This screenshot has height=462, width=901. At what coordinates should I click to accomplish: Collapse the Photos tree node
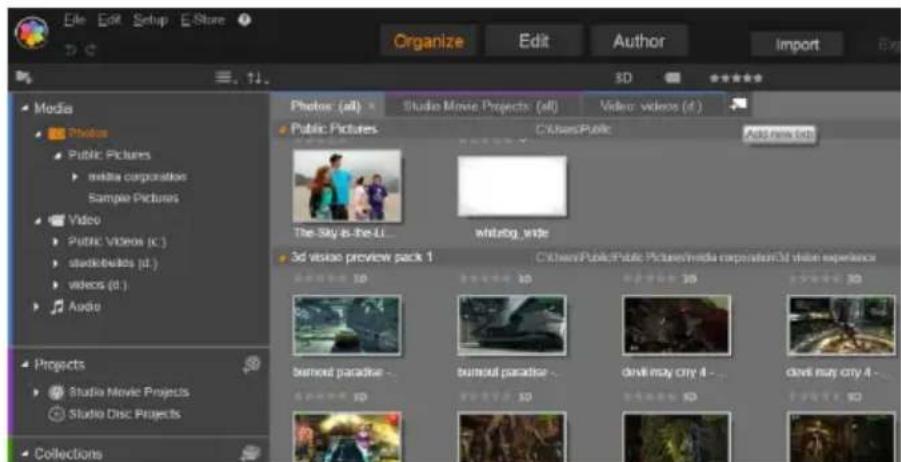[x=39, y=134]
